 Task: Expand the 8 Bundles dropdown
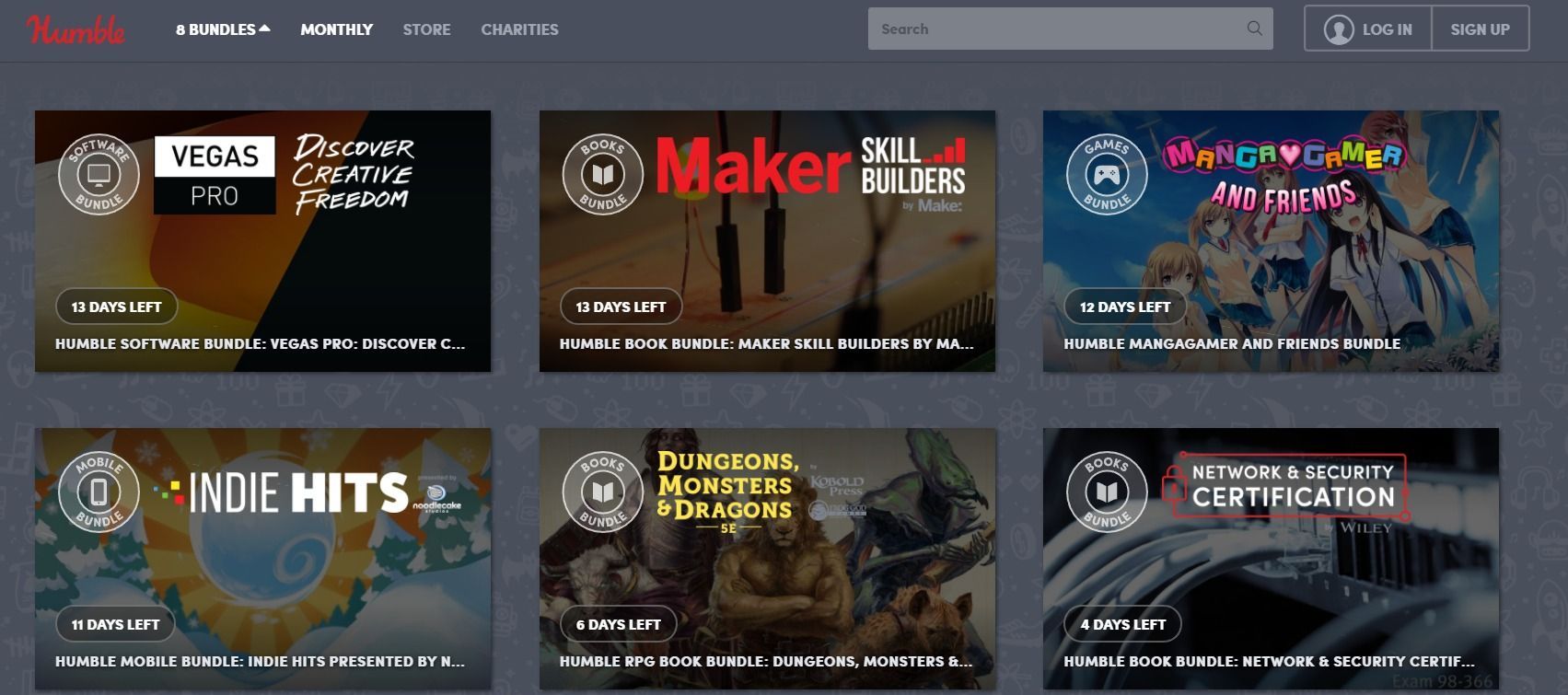pos(223,29)
